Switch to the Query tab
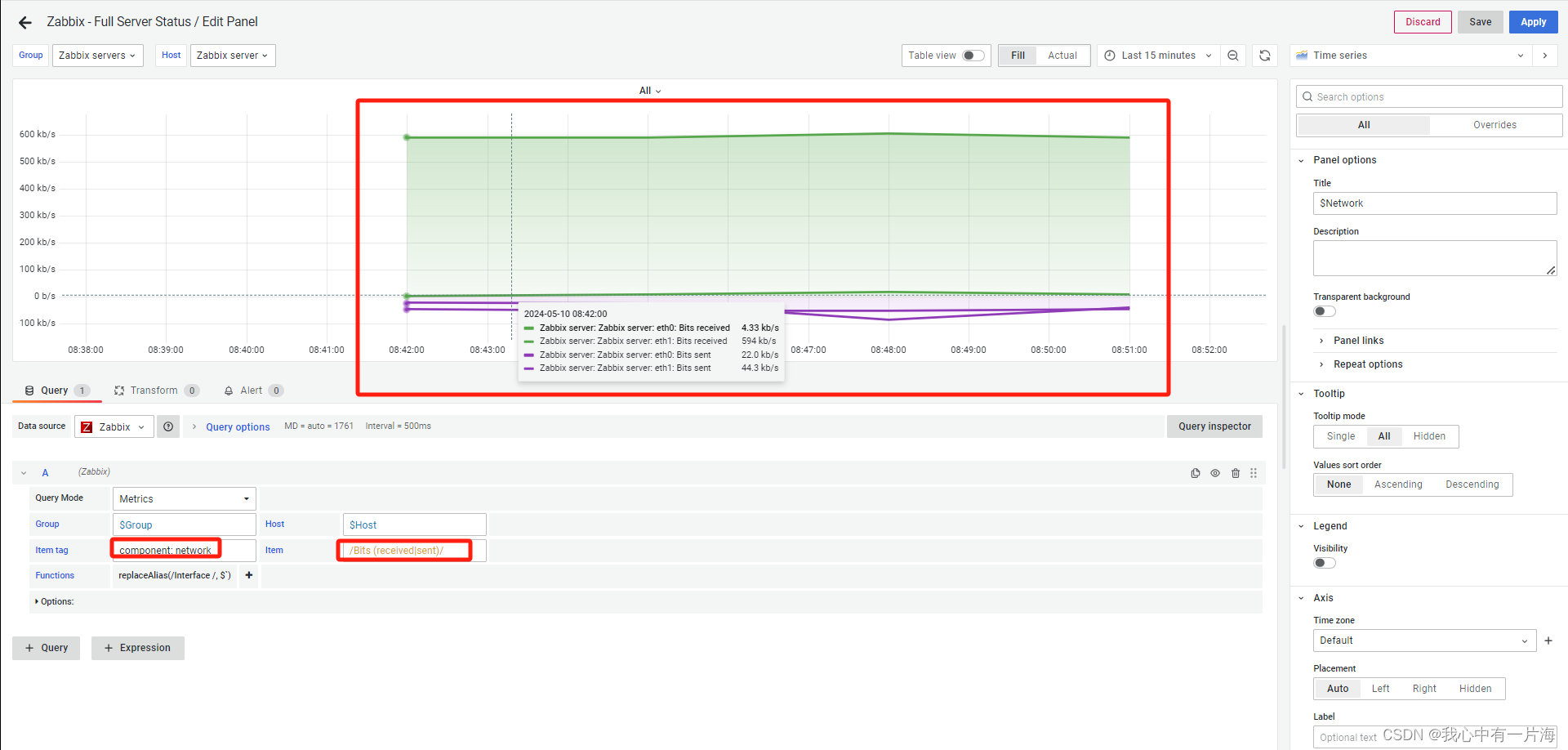 tap(56, 391)
